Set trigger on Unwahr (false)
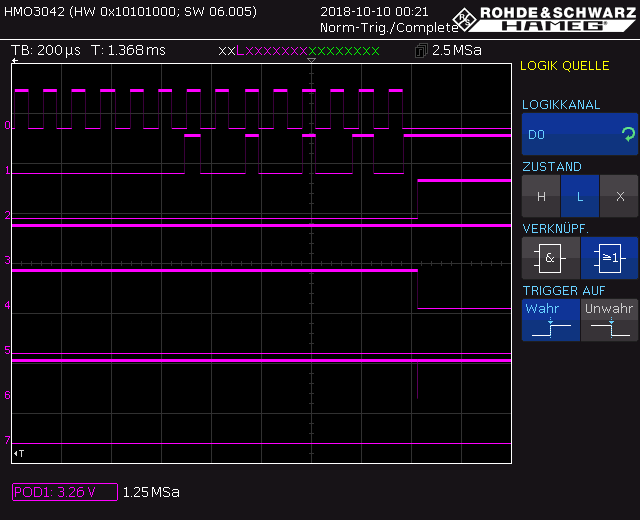This screenshot has width=640, height=520. (x=609, y=320)
